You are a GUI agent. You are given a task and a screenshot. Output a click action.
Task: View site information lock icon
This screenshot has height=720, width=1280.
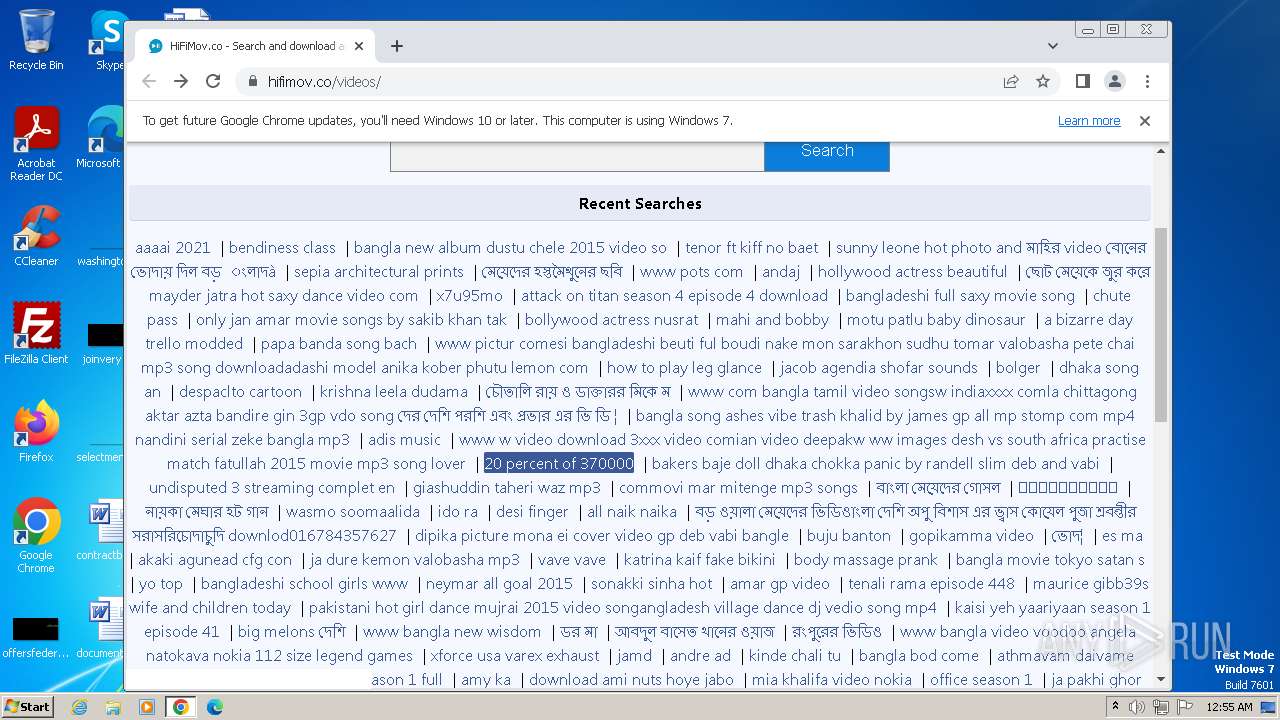coord(252,82)
